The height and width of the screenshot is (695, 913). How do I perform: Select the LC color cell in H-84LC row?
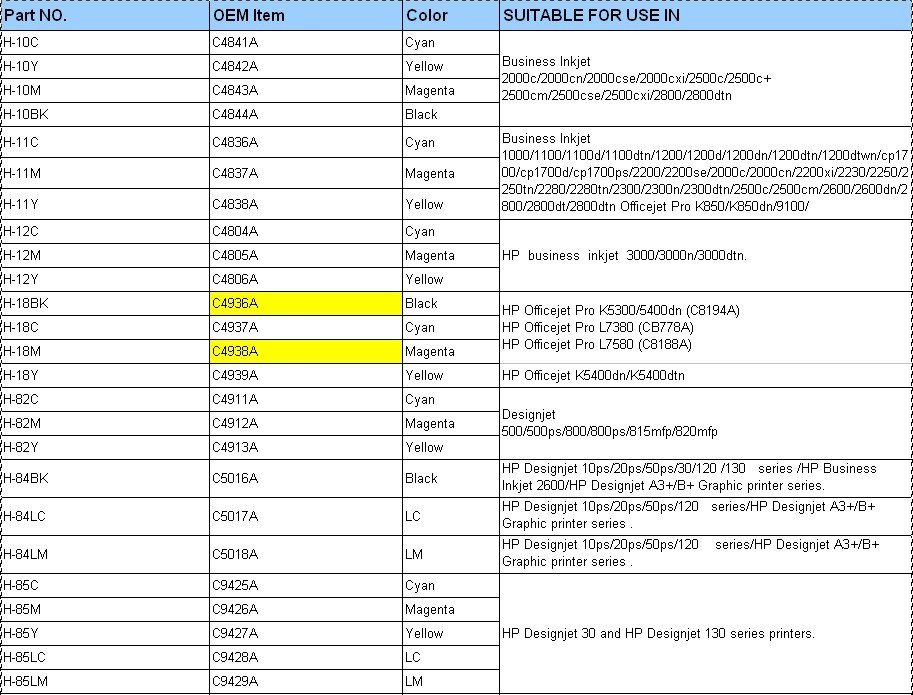click(x=450, y=516)
